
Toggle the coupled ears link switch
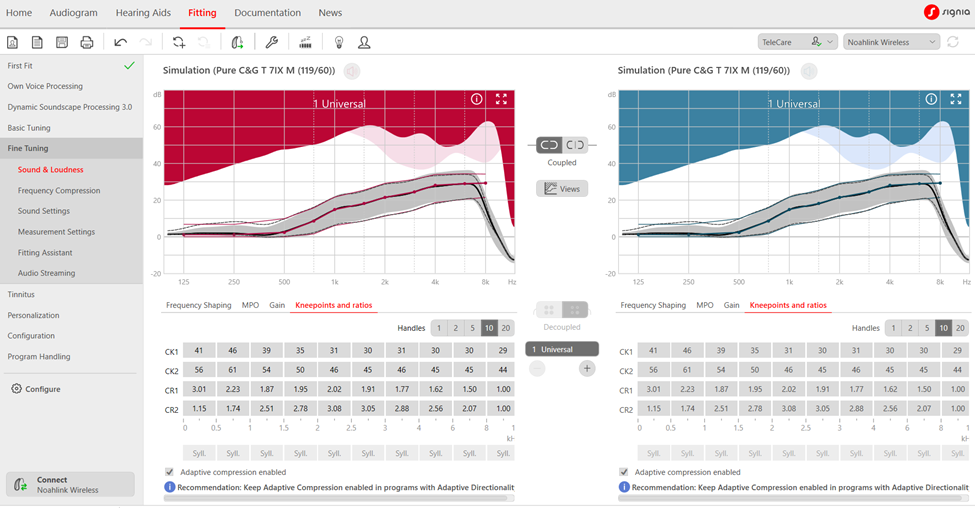pyautogui.click(x=561, y=145)
